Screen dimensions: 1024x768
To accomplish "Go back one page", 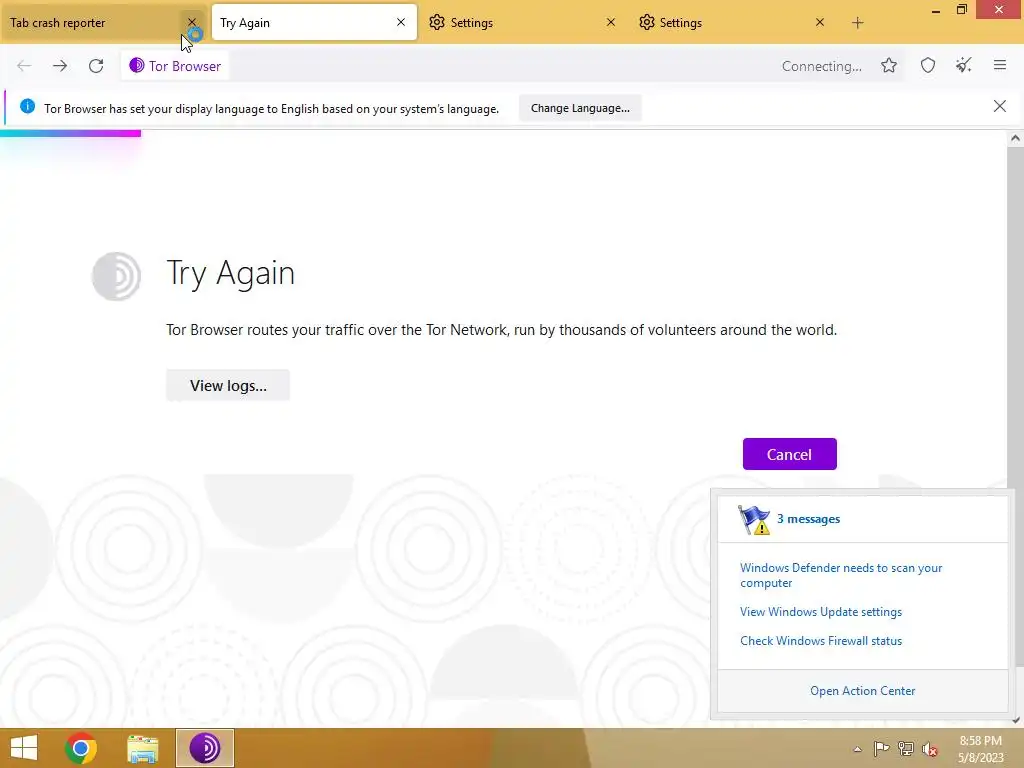I will click(24, 65).
